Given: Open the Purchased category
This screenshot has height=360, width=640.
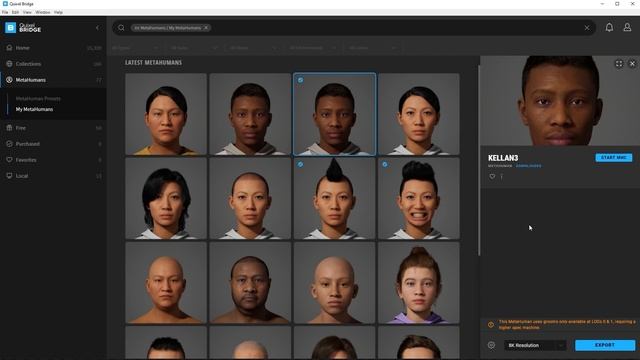Looking at the screenshot, I should point(53,144).
